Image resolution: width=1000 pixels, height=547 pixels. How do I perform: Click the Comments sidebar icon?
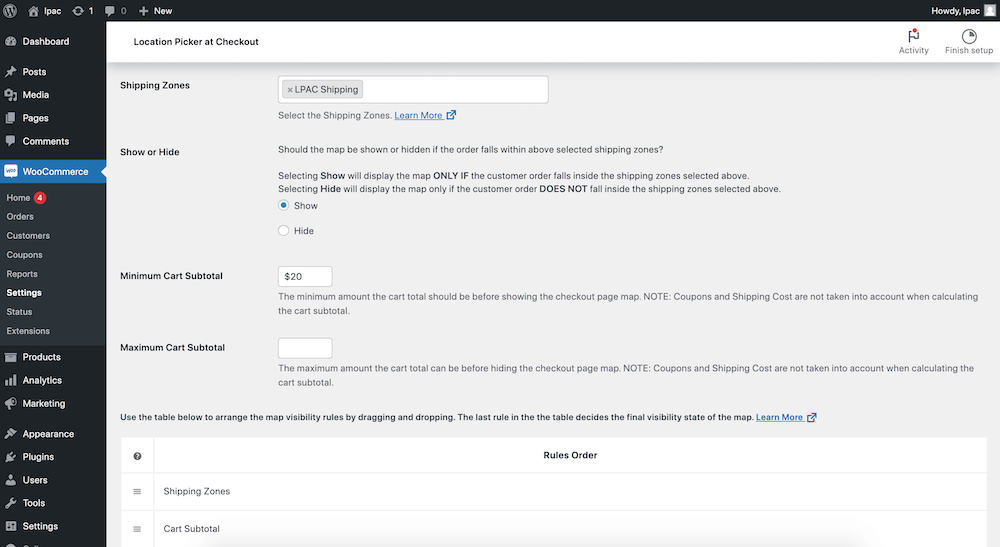tap(10, 141)
